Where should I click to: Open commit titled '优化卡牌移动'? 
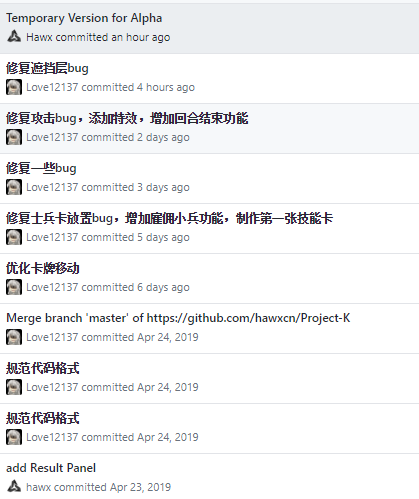(43, 268)
